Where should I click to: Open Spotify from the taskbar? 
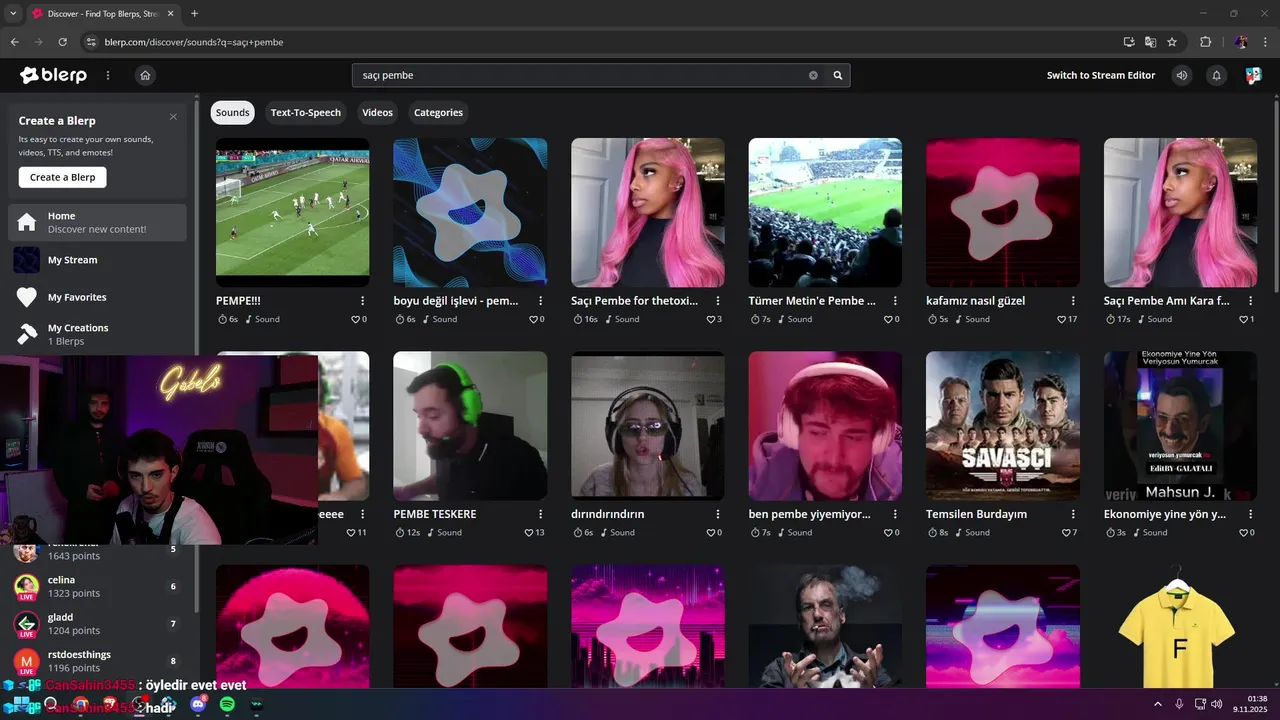[227, 704]
